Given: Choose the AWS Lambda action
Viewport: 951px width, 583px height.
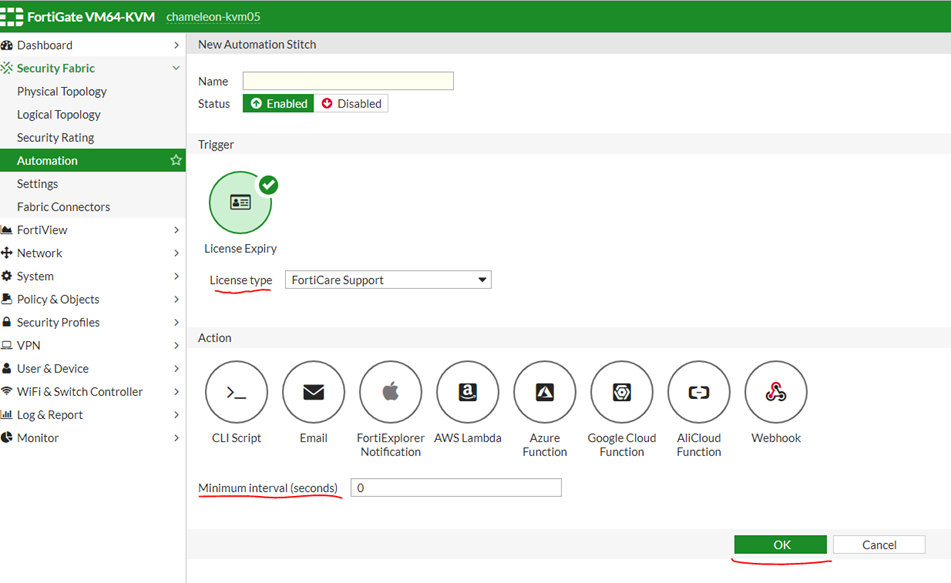Looking at the screenshot, I should (x=468, y=392).
